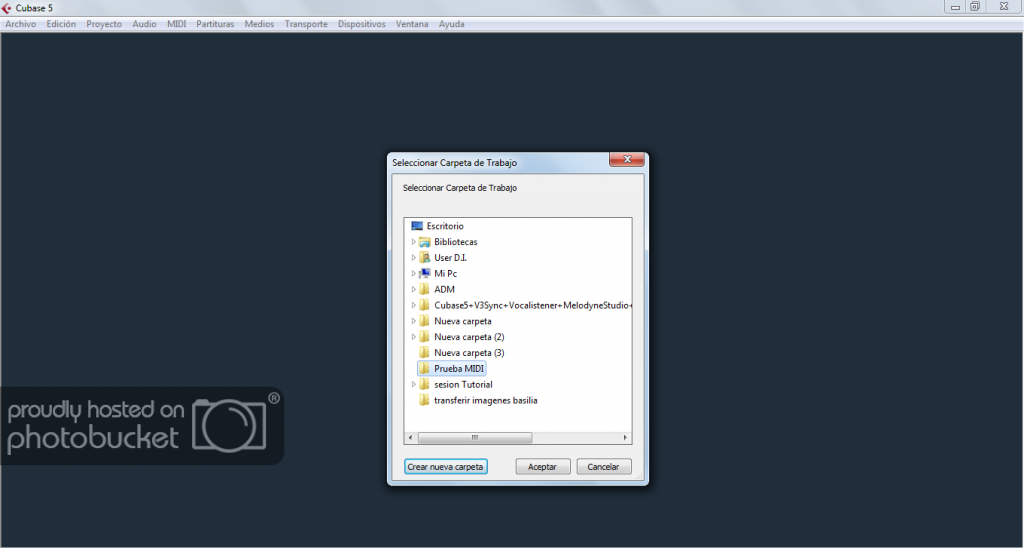Select the Mi Pc label

445,274
